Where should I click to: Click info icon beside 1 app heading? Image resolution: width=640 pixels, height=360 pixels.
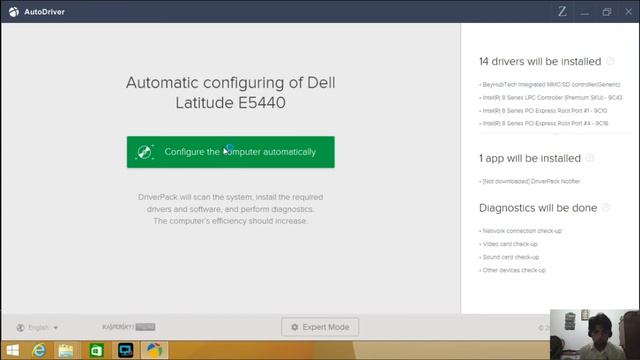(590, 158)
